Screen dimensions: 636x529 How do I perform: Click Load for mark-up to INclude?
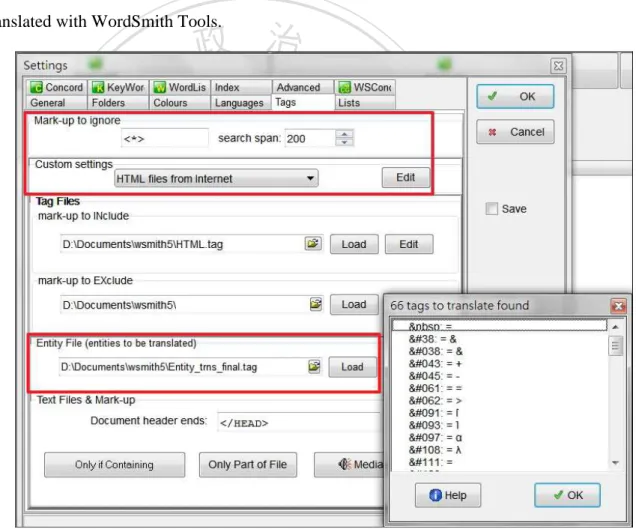coord(354,244)
